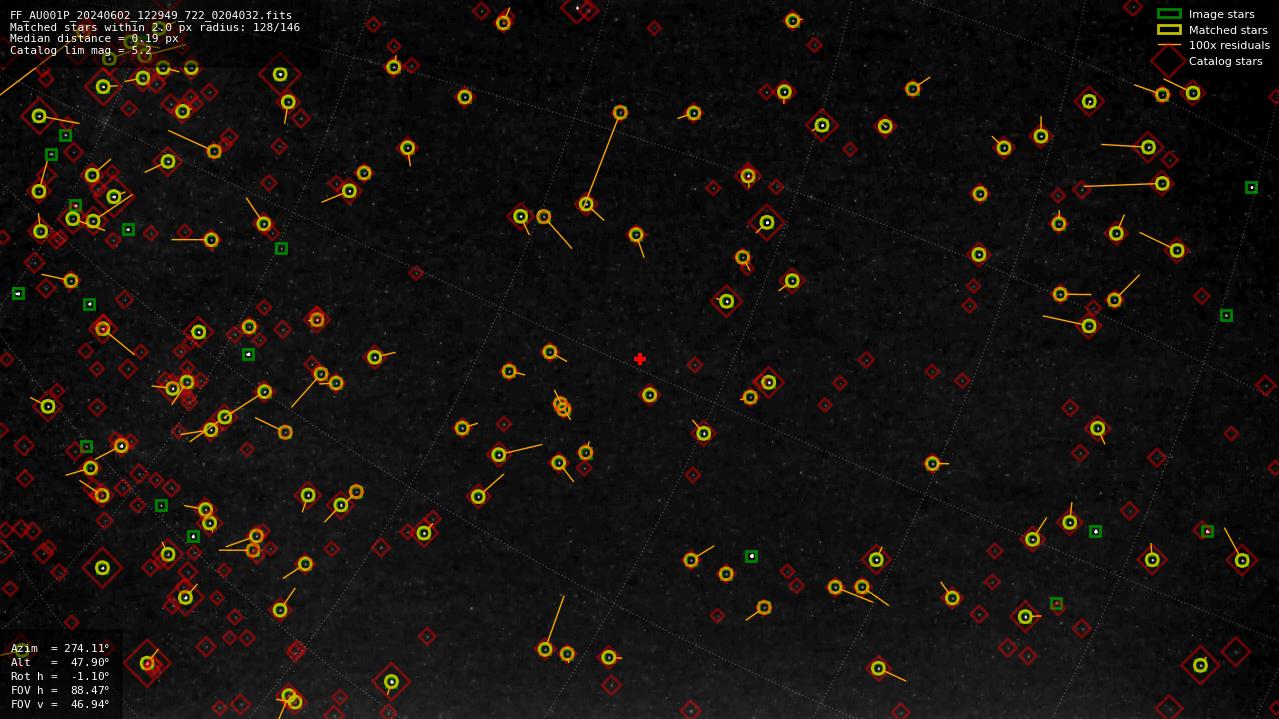The width and height of the screenshot is (1279, 719).
Task: Click the yellow Matched stars legend square
Action: pos(1169,30)
